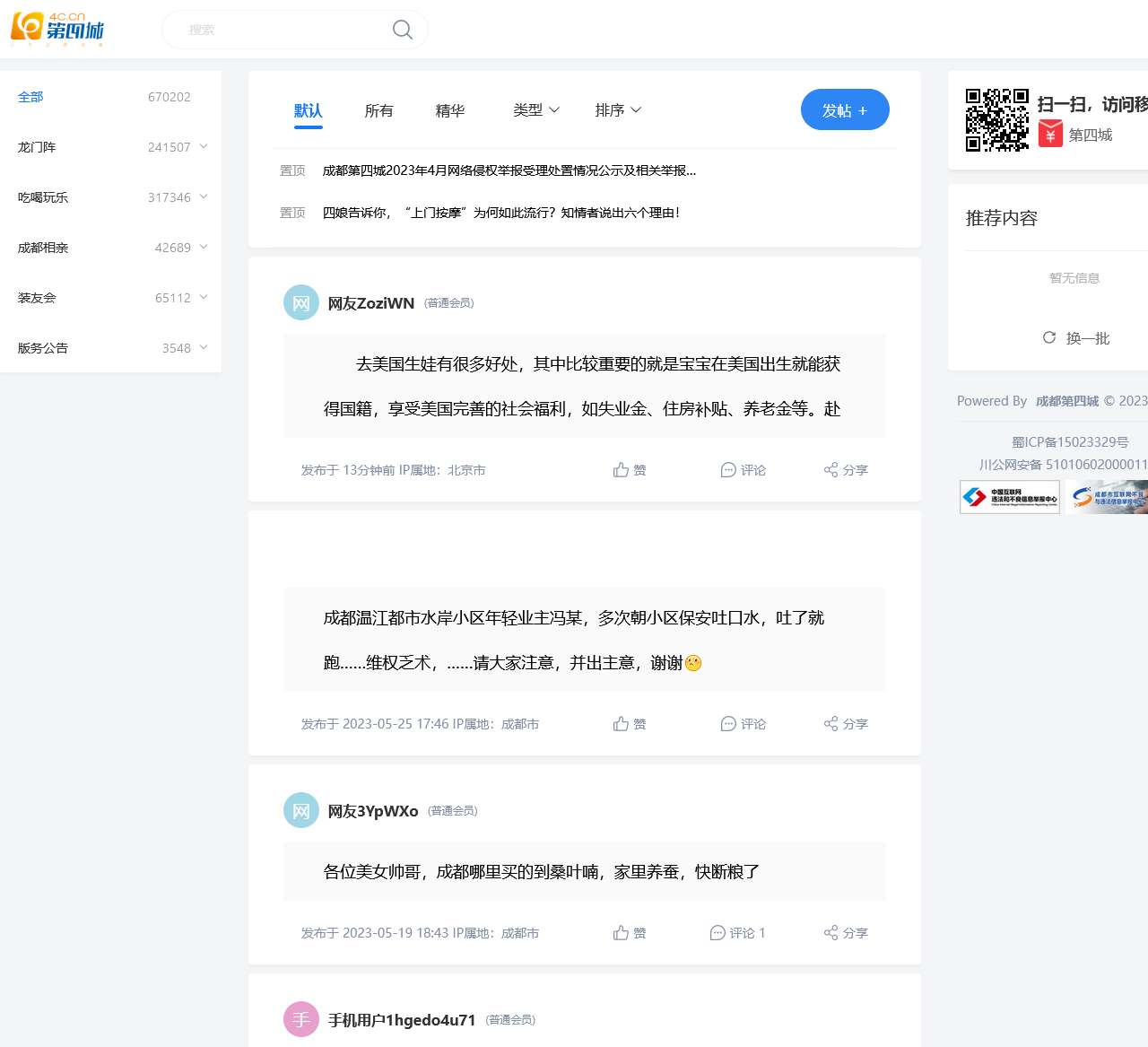
Task: Open the 龙门阵 category
Action: click(x=37, y=147)
